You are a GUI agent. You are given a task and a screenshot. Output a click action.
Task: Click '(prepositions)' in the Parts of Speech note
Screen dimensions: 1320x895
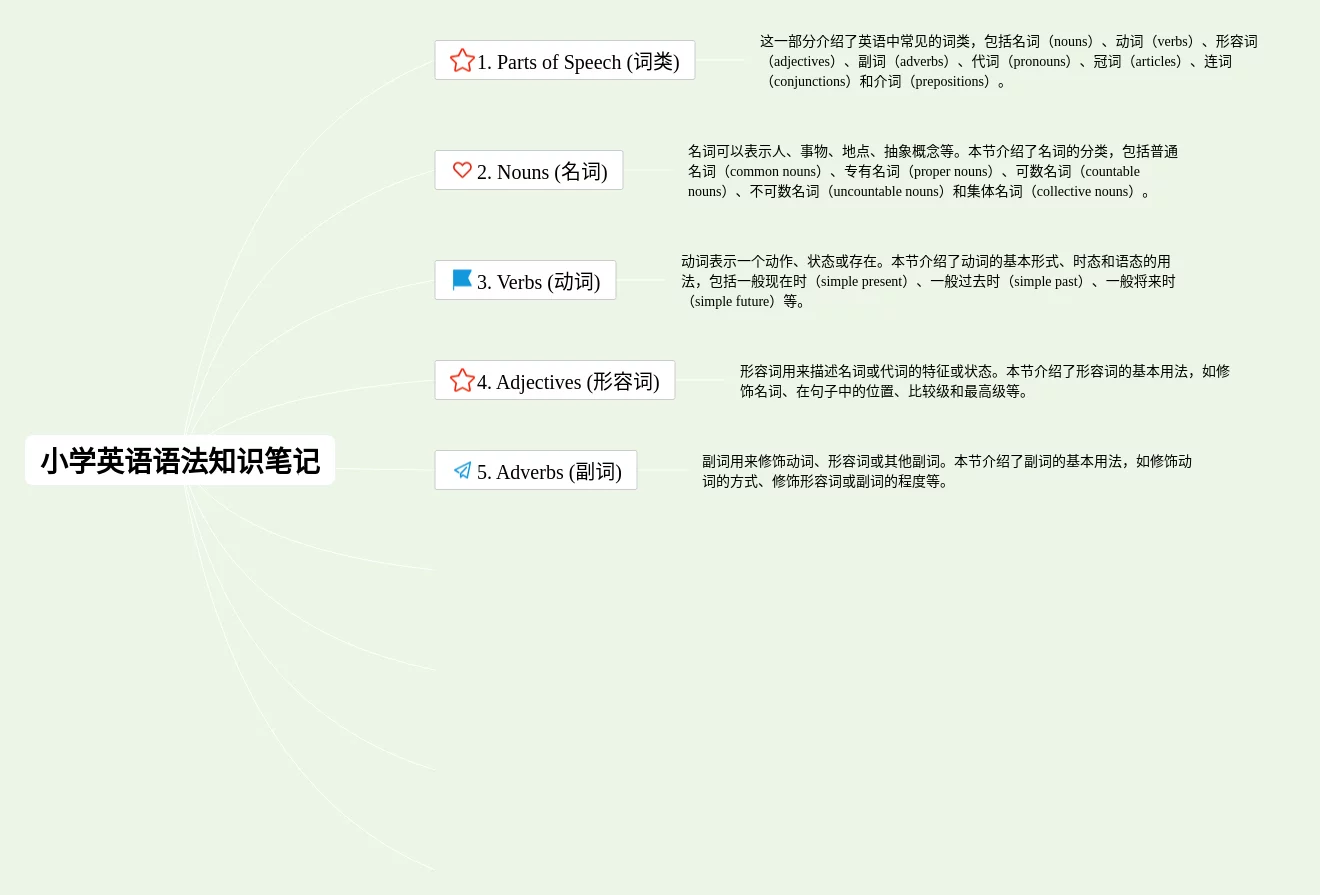(949, 82)
